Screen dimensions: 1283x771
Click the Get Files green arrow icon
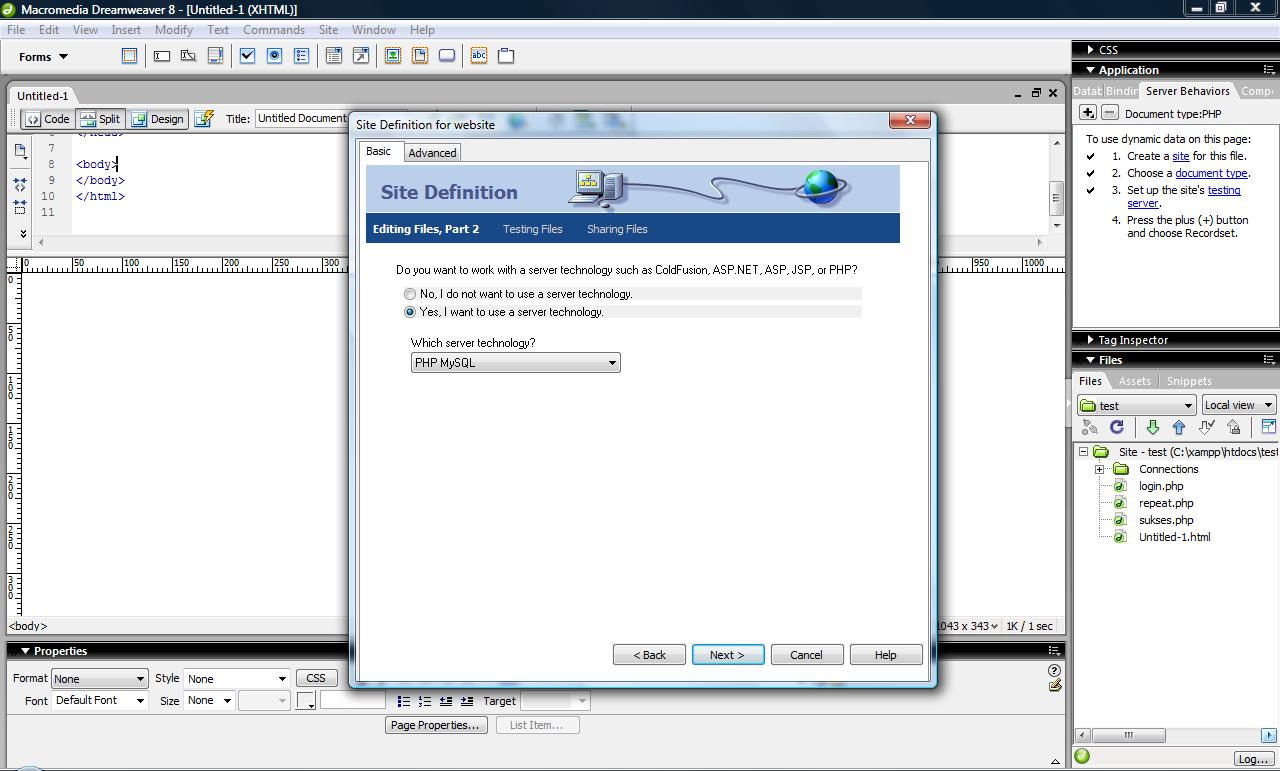tap(1153, 427)
